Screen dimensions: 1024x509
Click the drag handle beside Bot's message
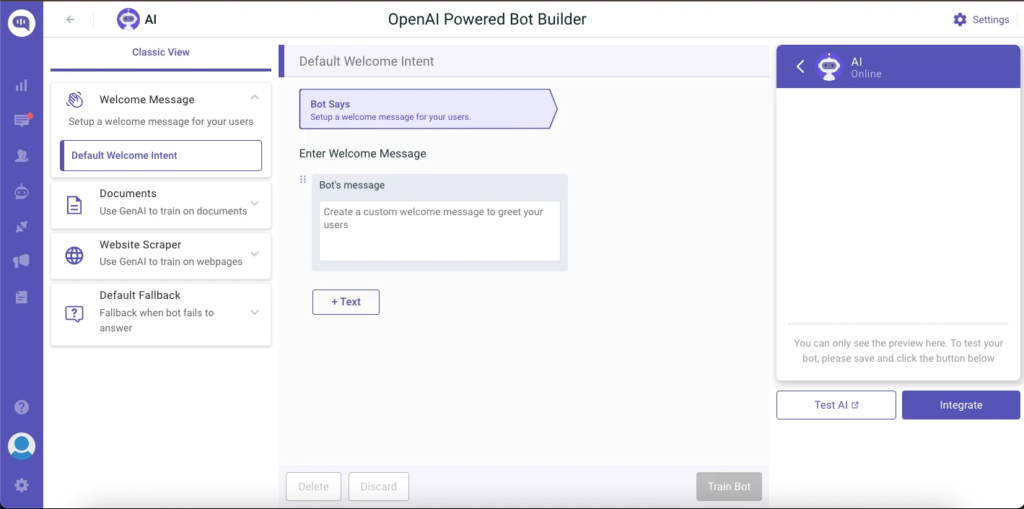click(303, 179)
